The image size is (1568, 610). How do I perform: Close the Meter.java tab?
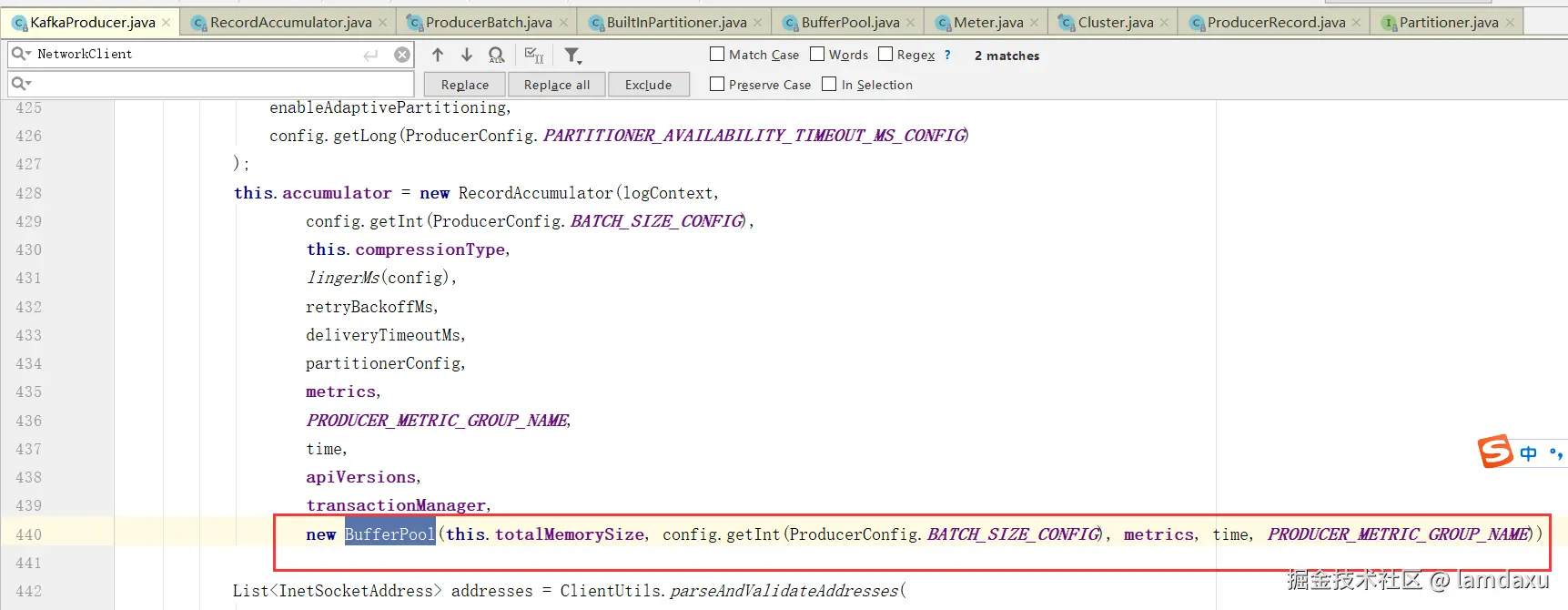click(x=1034, y=23)
